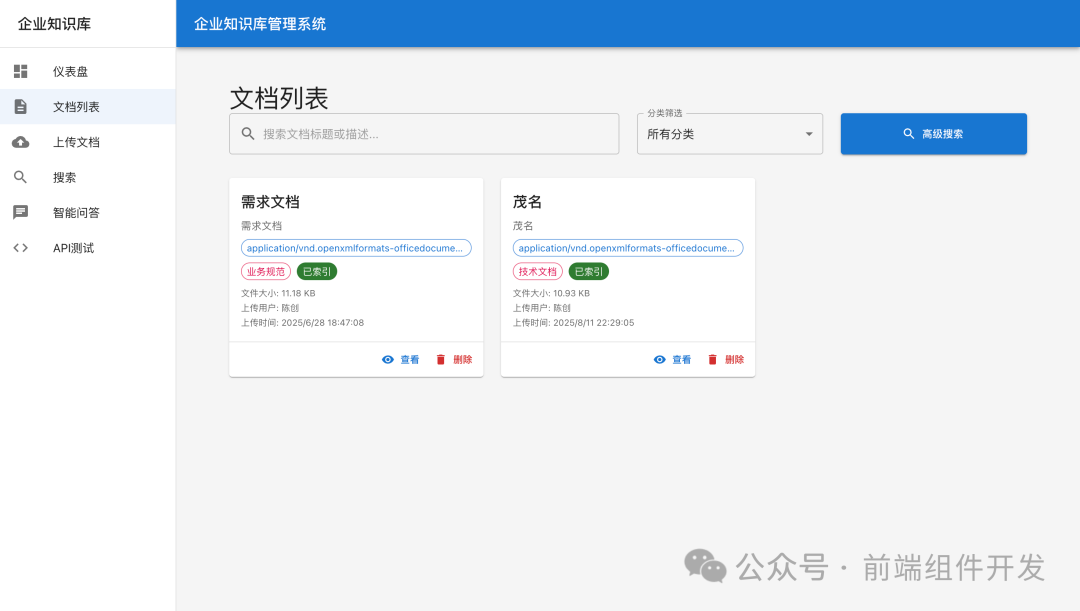Viewport: 1080px width, 611px height.
Task: Toggle the 业务规范 tag on 需求文档
Action: 266,270
